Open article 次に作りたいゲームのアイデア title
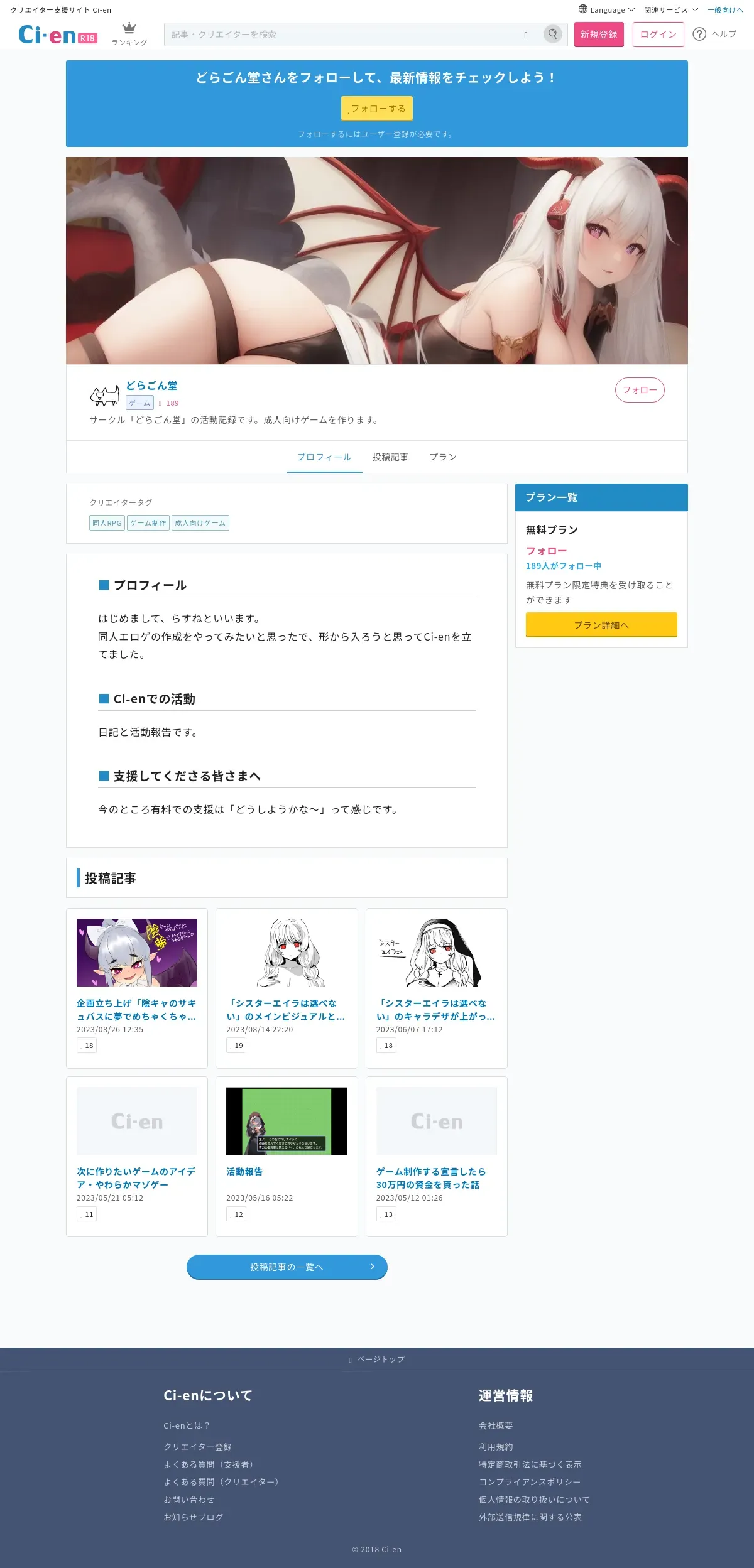 click(x=136, y=1178)
